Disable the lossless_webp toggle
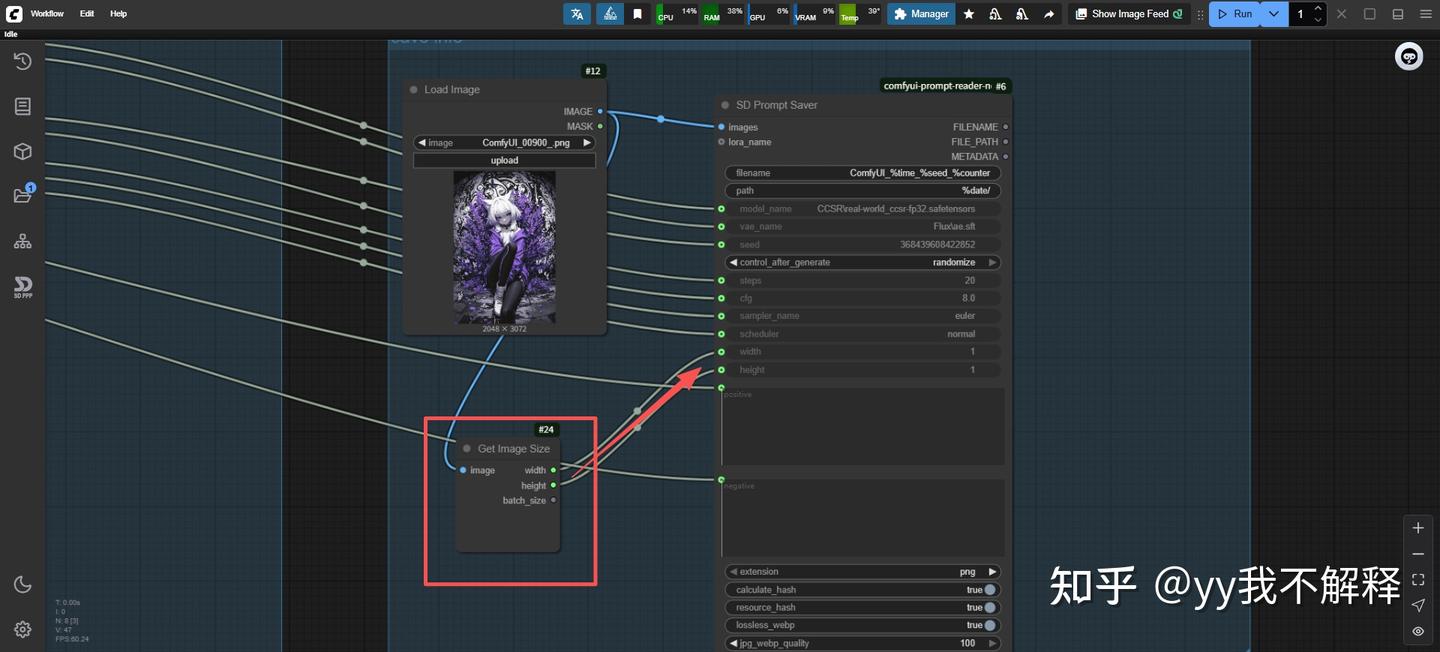 tap(989, 625)
